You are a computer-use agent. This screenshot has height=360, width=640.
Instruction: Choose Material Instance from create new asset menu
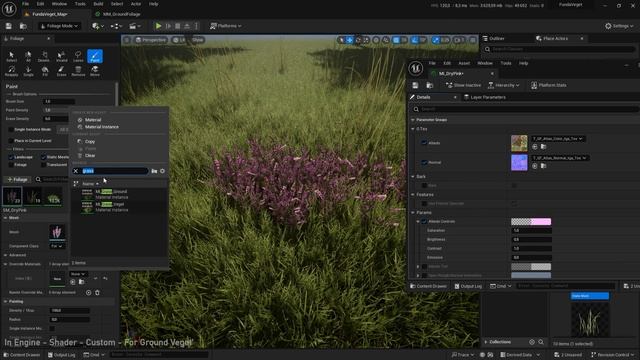(102, 127)
